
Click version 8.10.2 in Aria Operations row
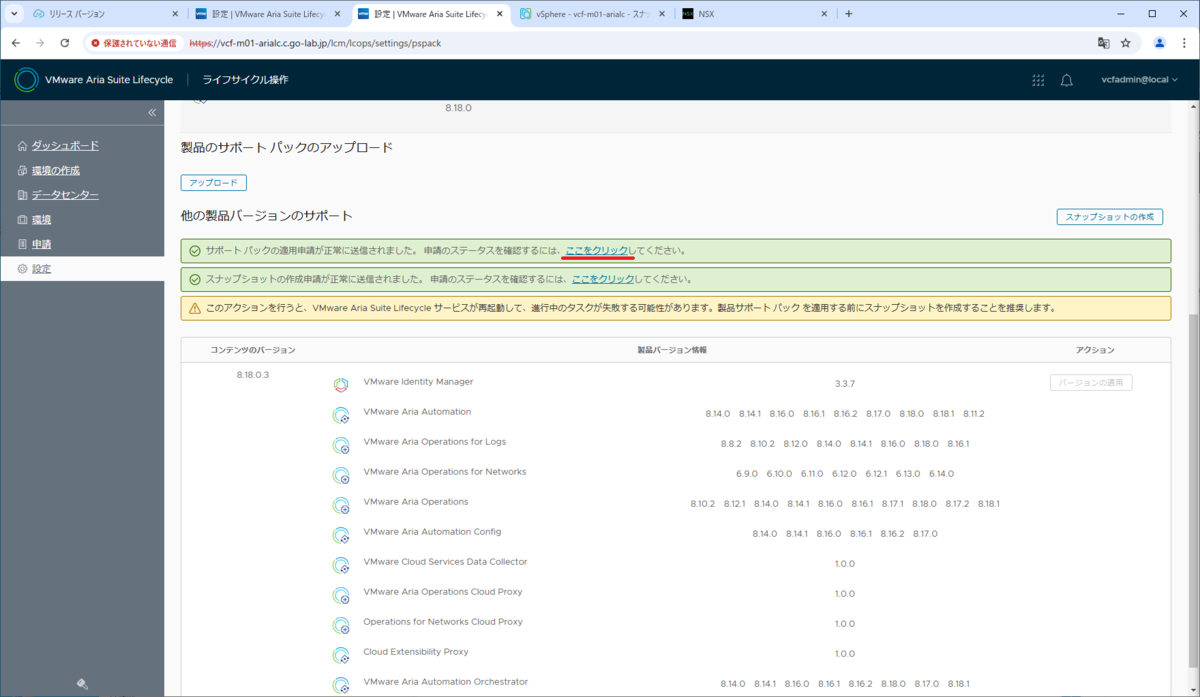tap(703, 504)
